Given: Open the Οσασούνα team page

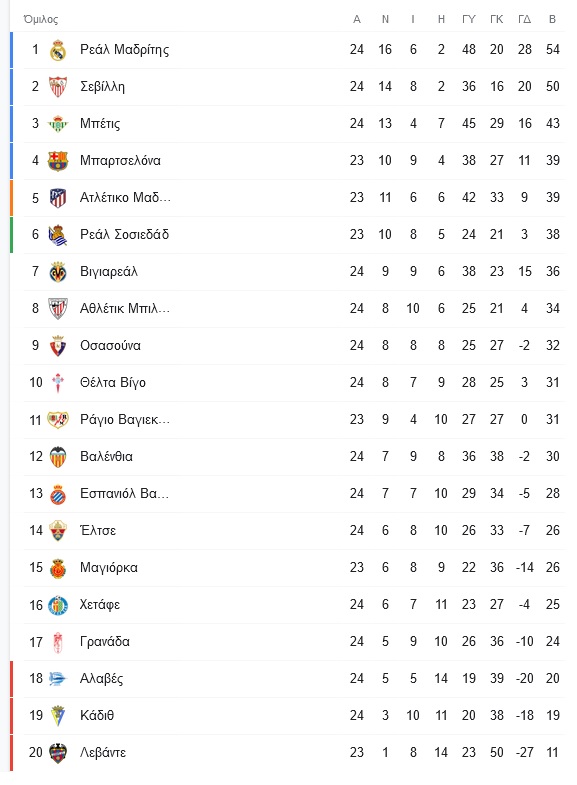Looking at the screenshot, I should tap(110, 345).
